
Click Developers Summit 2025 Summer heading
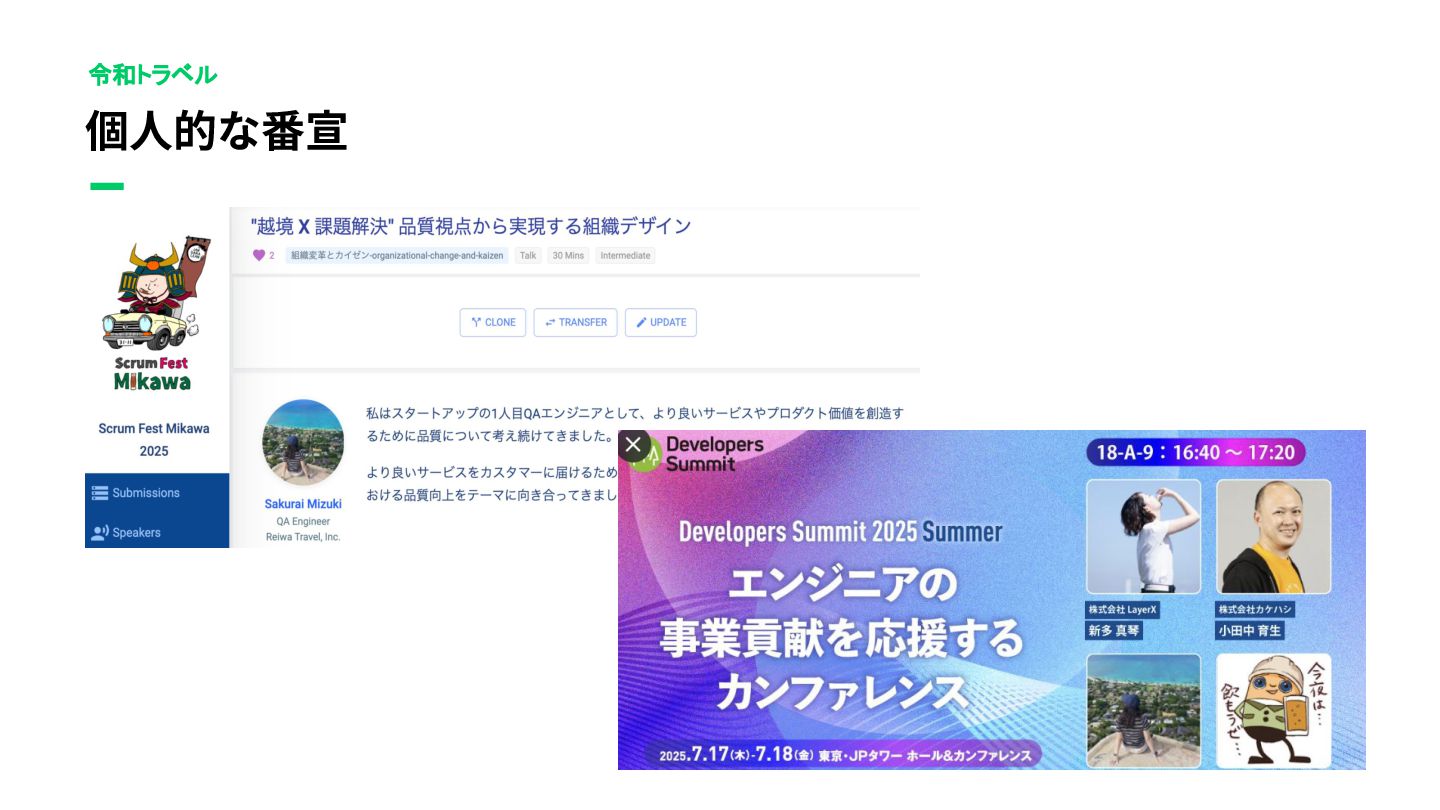tap(840, 531)
